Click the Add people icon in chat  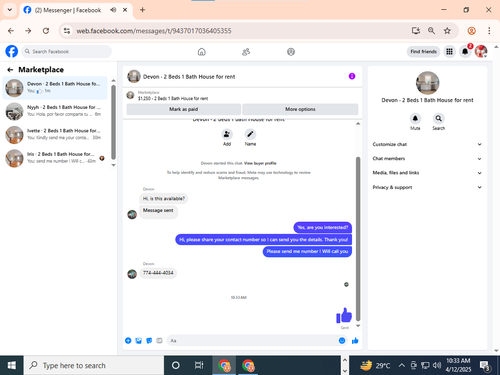pos(227,134)
